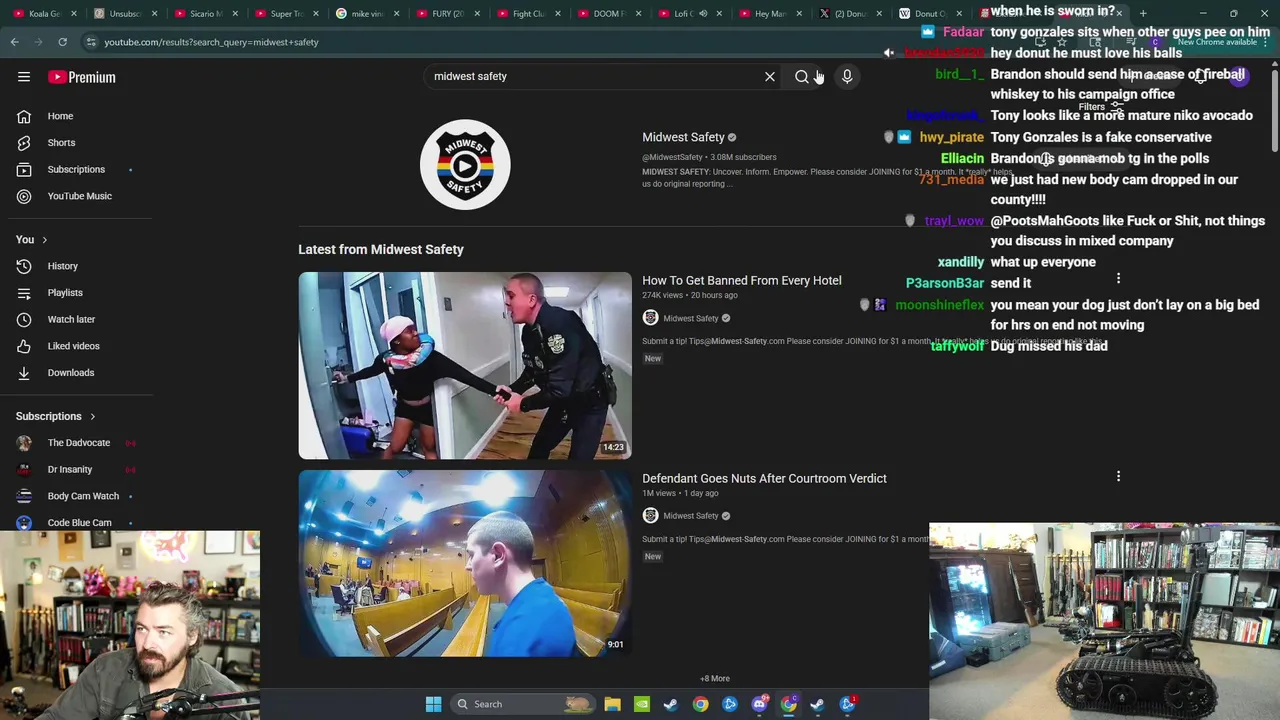The image size is (1280, 720).
Task: Open the YouTube guide hamburger menu
Action: coord(24,77)
